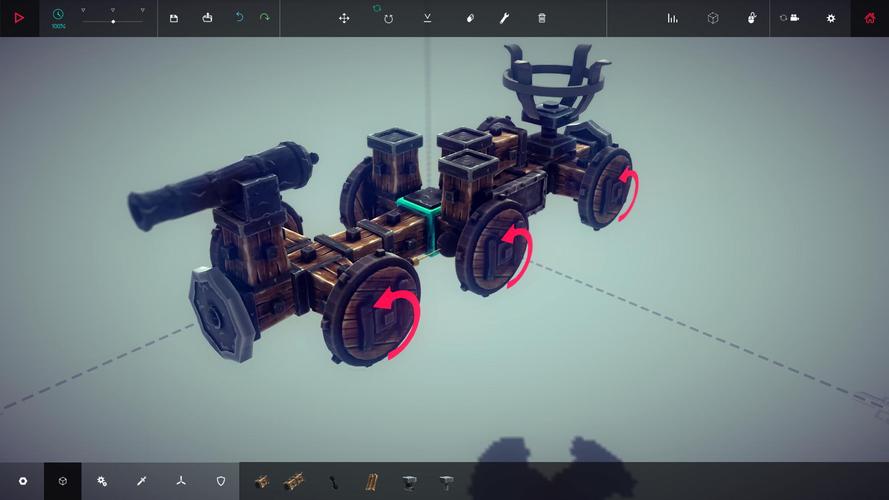Image resolution: width=889 pixels, height=500 pixels.
Task: Select the wrench key mapping tool
Action: [506, 18]
